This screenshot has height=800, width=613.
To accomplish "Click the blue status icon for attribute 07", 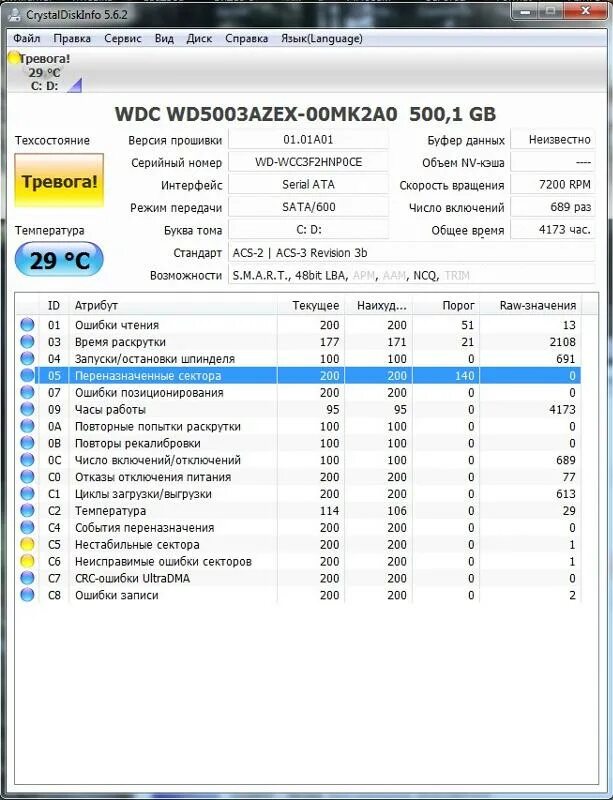I will tap(27, 392).
